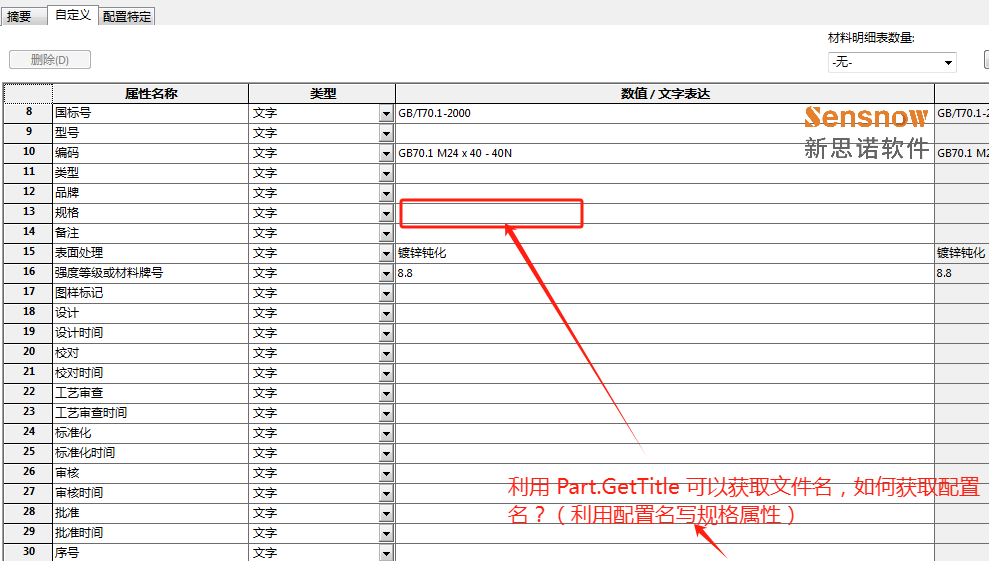Click the 数值 / 文字表达 column header
Viewport: 989px width, 561px height.
click(x=664, y=94)
